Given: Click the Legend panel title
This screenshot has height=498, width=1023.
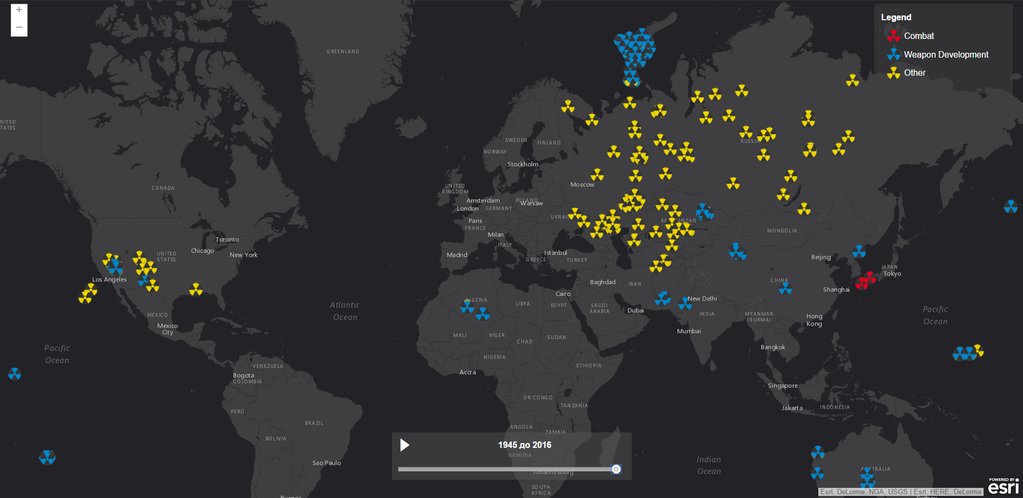Looking at the screenshot, I should (x=895, y=17).
